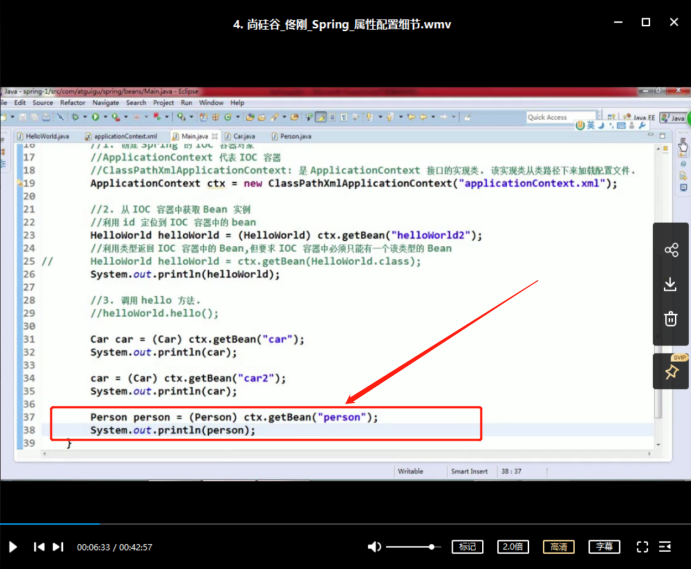
Task: Toggle Mark Occurrences toolbar button
Action: click(x=321, y=117)
